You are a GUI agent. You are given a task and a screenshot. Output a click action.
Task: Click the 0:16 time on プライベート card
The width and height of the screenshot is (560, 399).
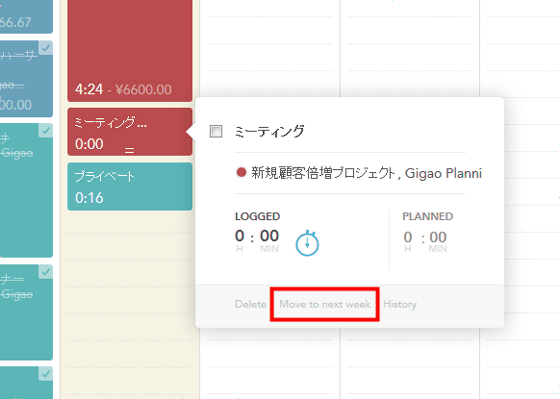click(89, 198)
